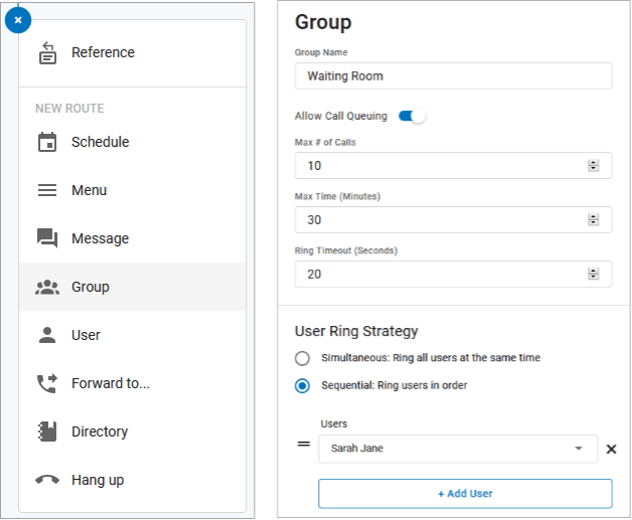Click the Max # of Calls stepper arrows

click(593, 166)
